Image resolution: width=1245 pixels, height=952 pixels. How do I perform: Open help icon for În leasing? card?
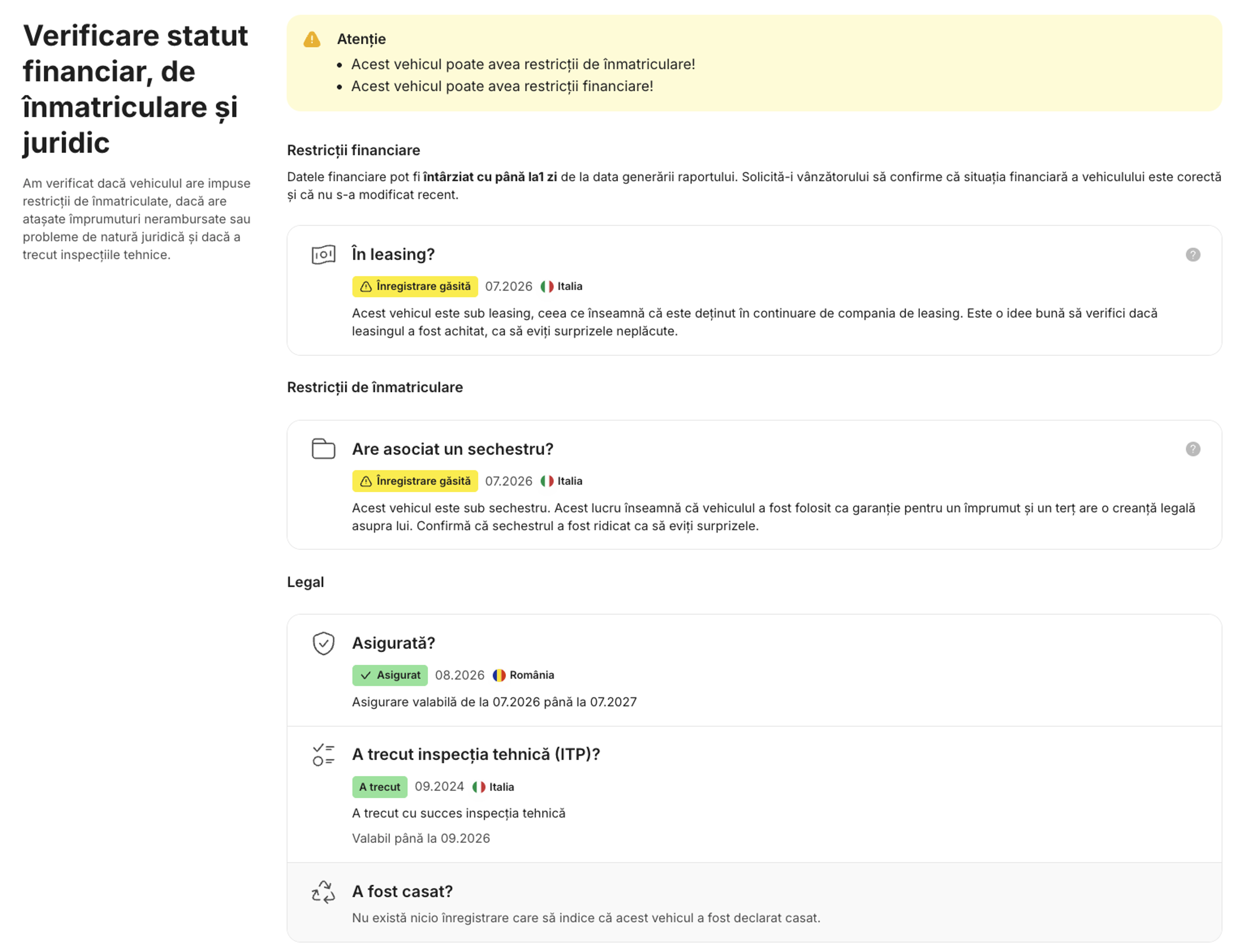[1192, 255]
